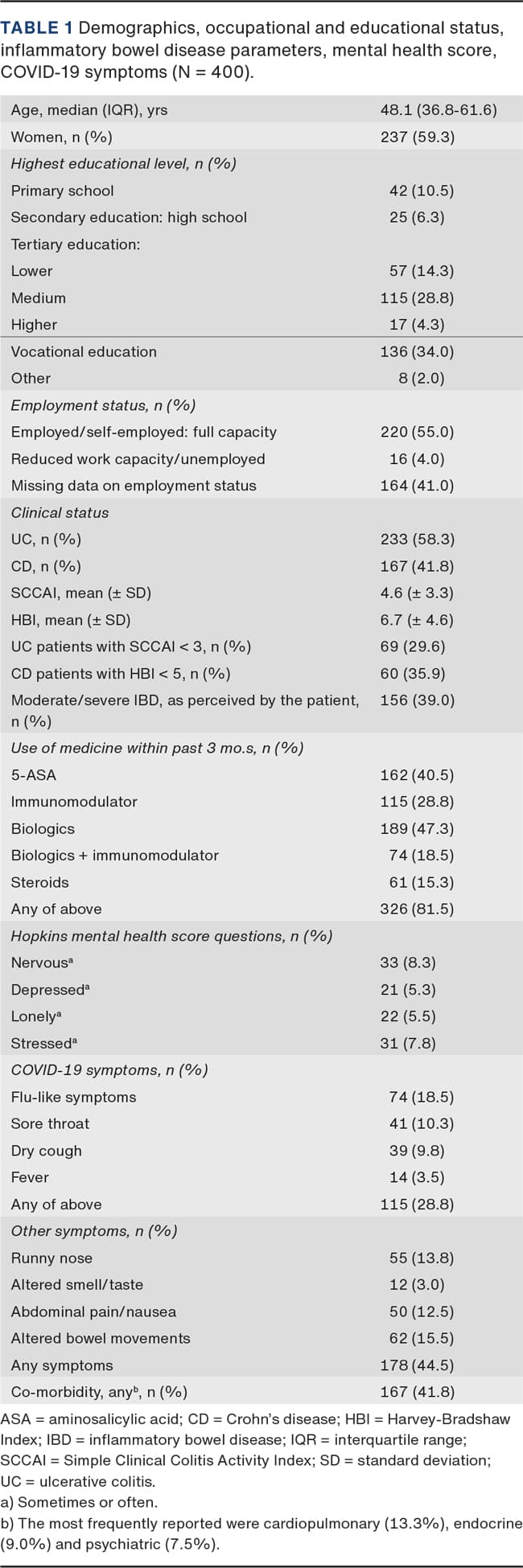Click the SCCAI mean value 4.6 (± 3.3)
Image resolution: width=523 pixels, height=1568 pixels.
tap(417, 593)
